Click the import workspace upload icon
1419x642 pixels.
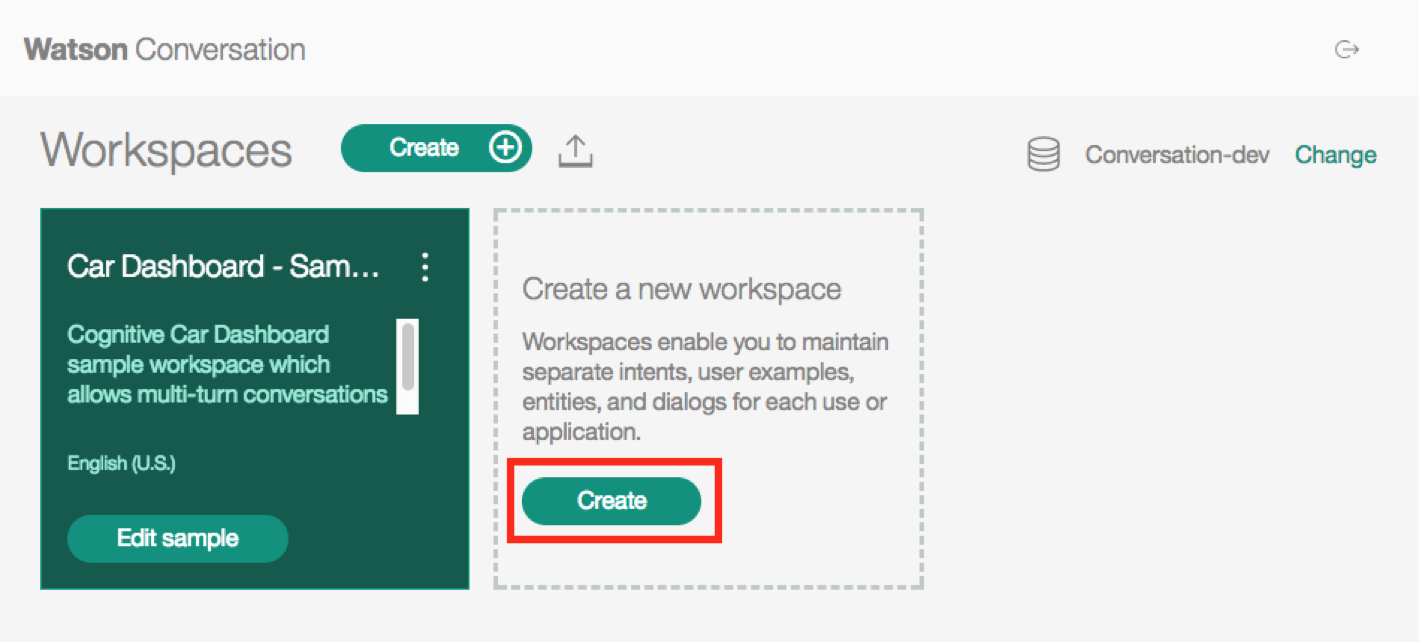575,150
